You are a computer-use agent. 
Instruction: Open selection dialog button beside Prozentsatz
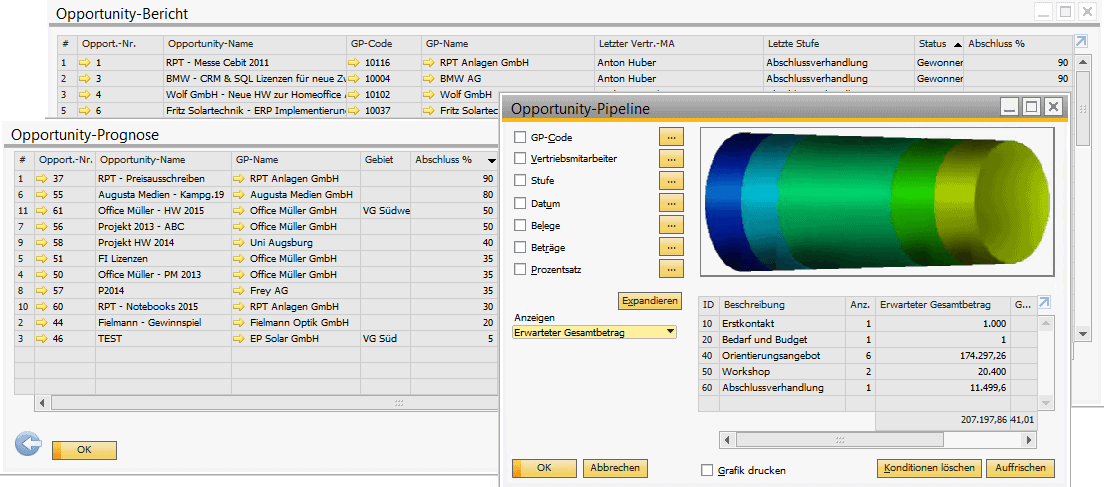pos(671,268)
